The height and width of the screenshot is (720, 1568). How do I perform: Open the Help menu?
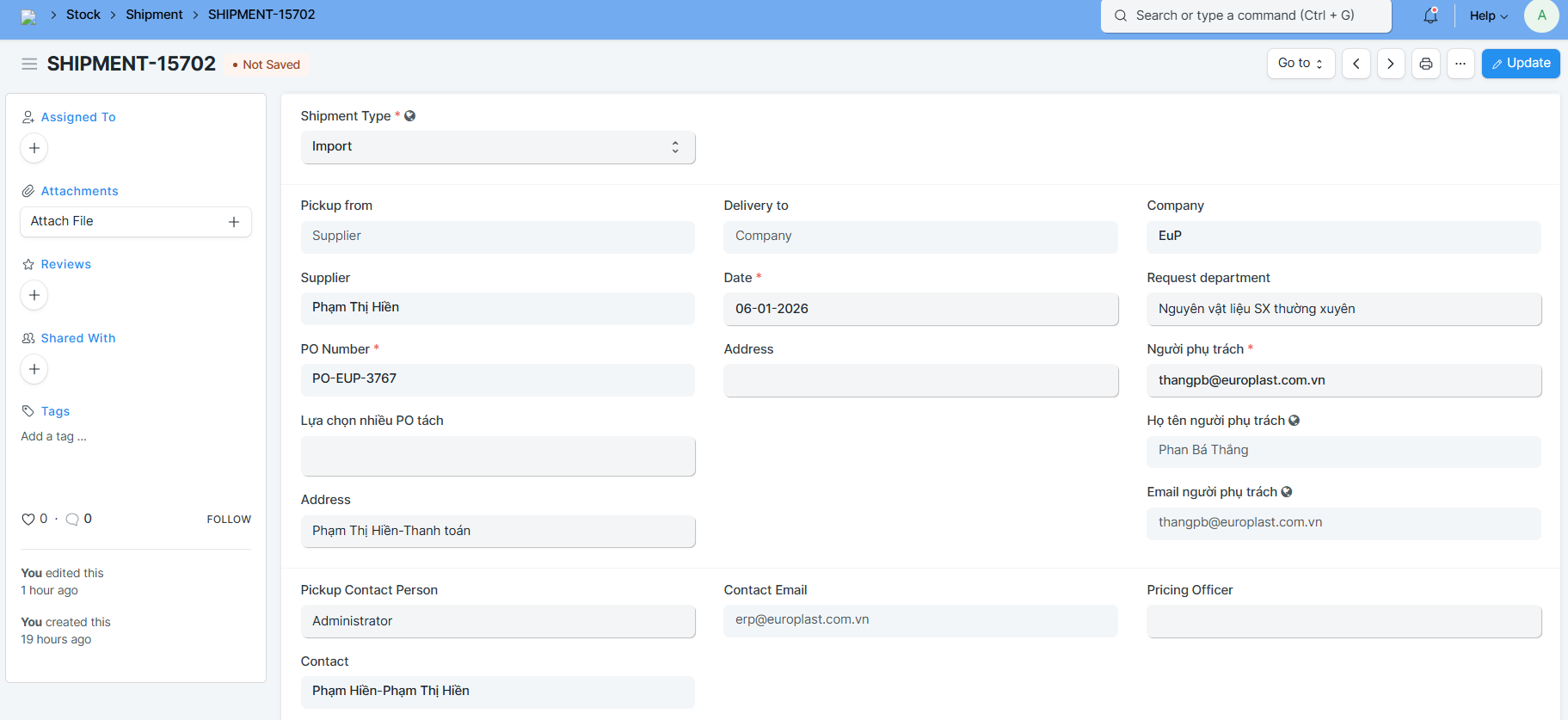coord(1488,15)
